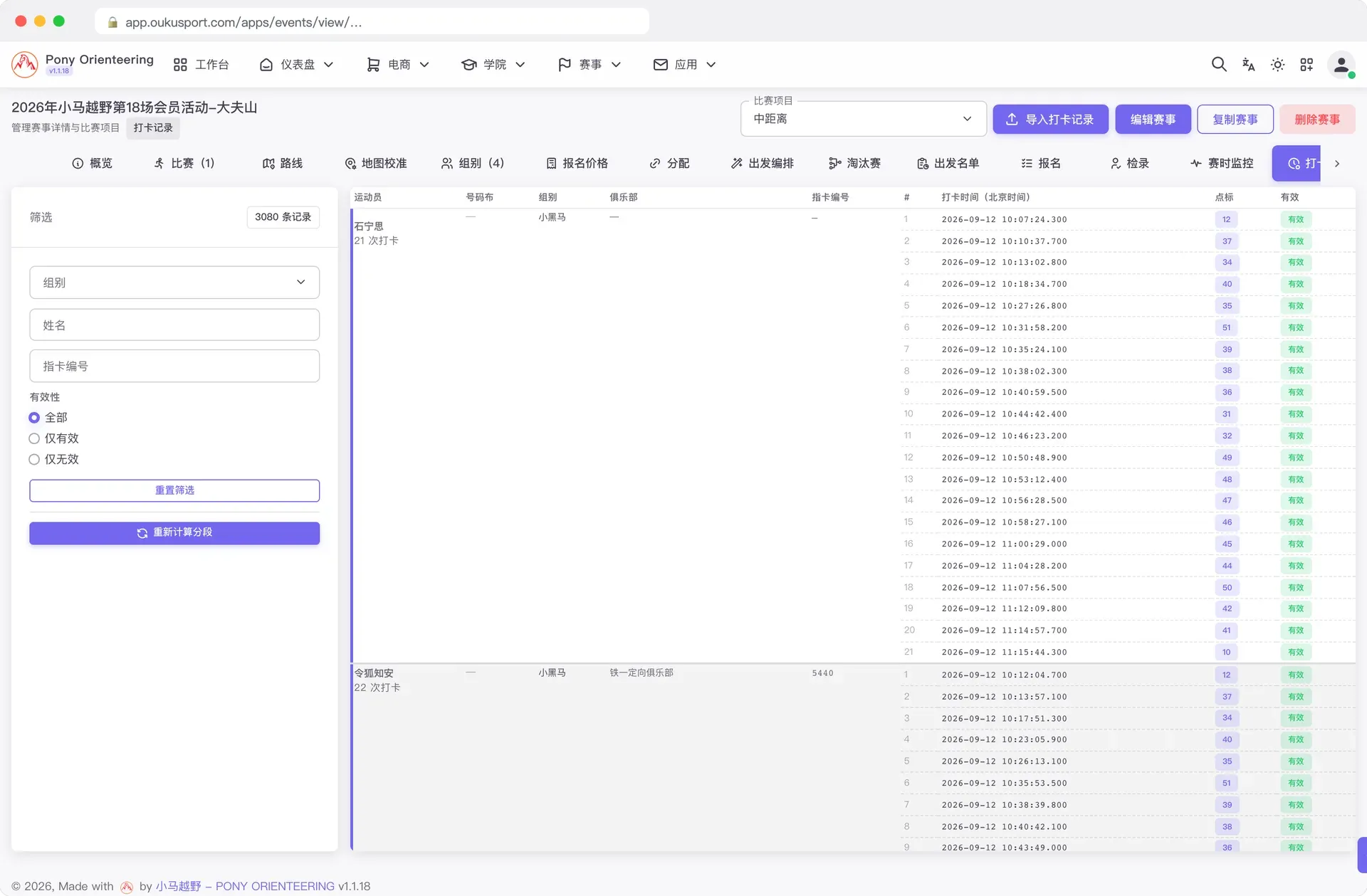
Task: Click the 赛时监控 pulse icon
Action: coord(1196,164)
